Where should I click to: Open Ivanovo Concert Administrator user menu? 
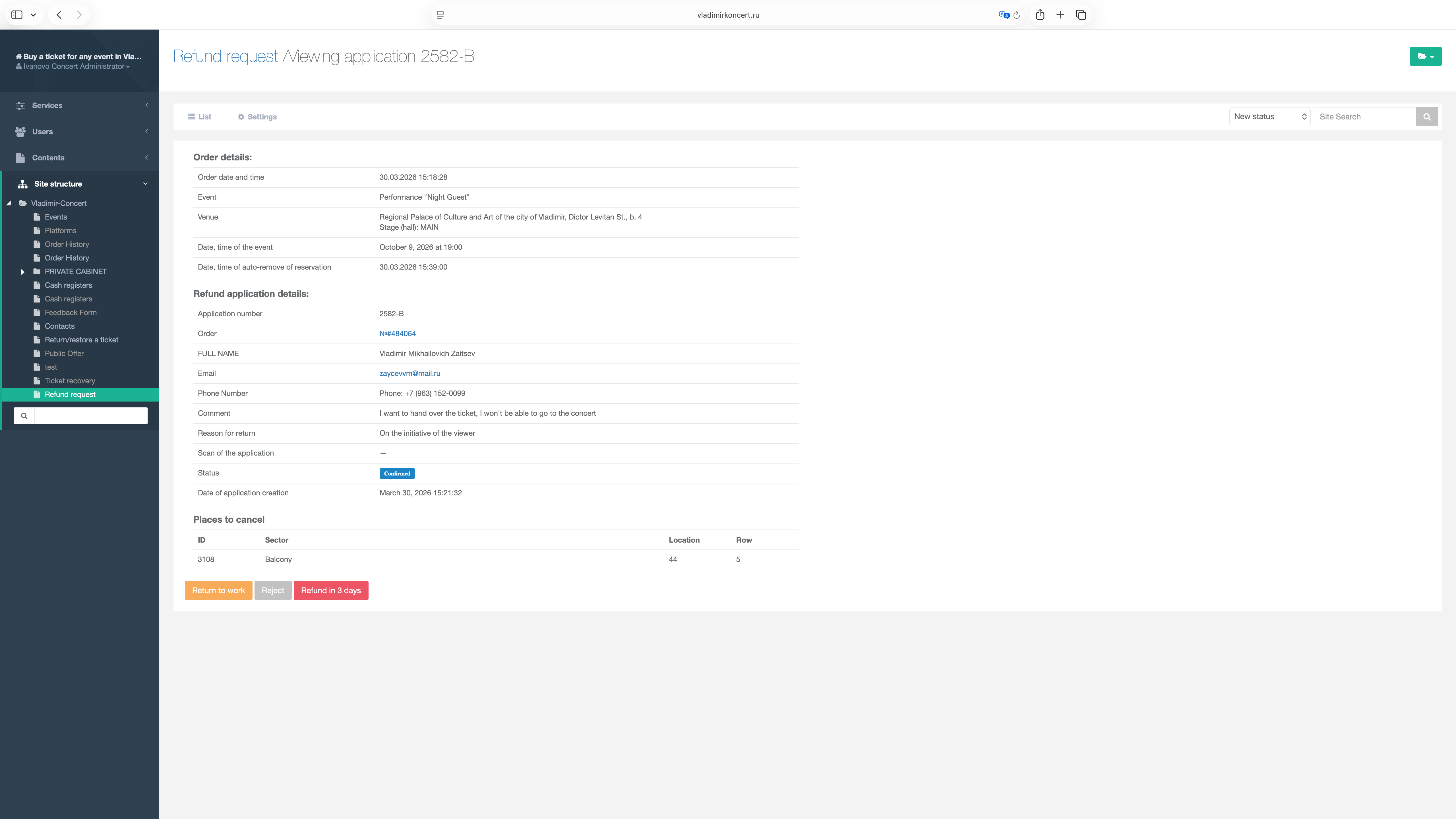(x=73, y=67)
